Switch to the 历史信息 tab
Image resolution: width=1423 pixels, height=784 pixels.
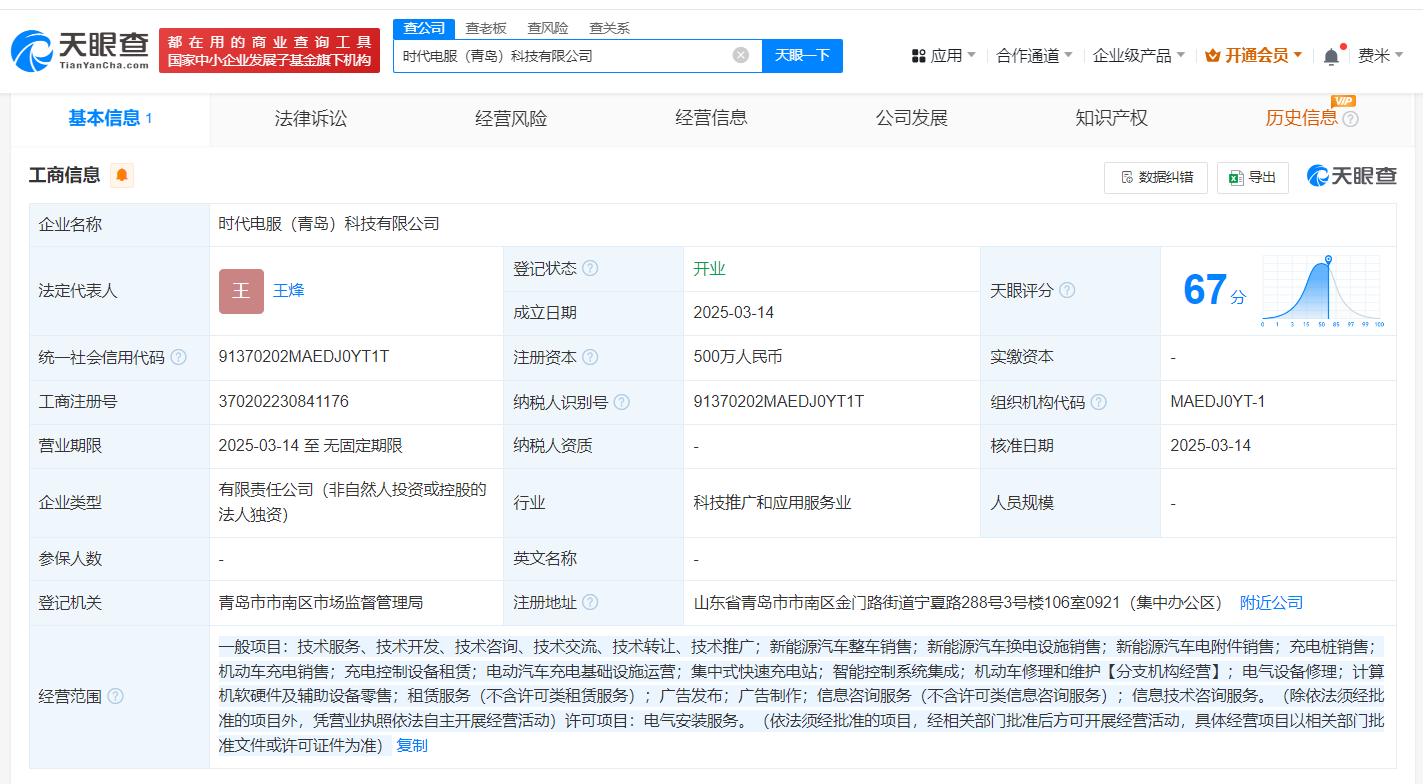tap(1301, 119)
